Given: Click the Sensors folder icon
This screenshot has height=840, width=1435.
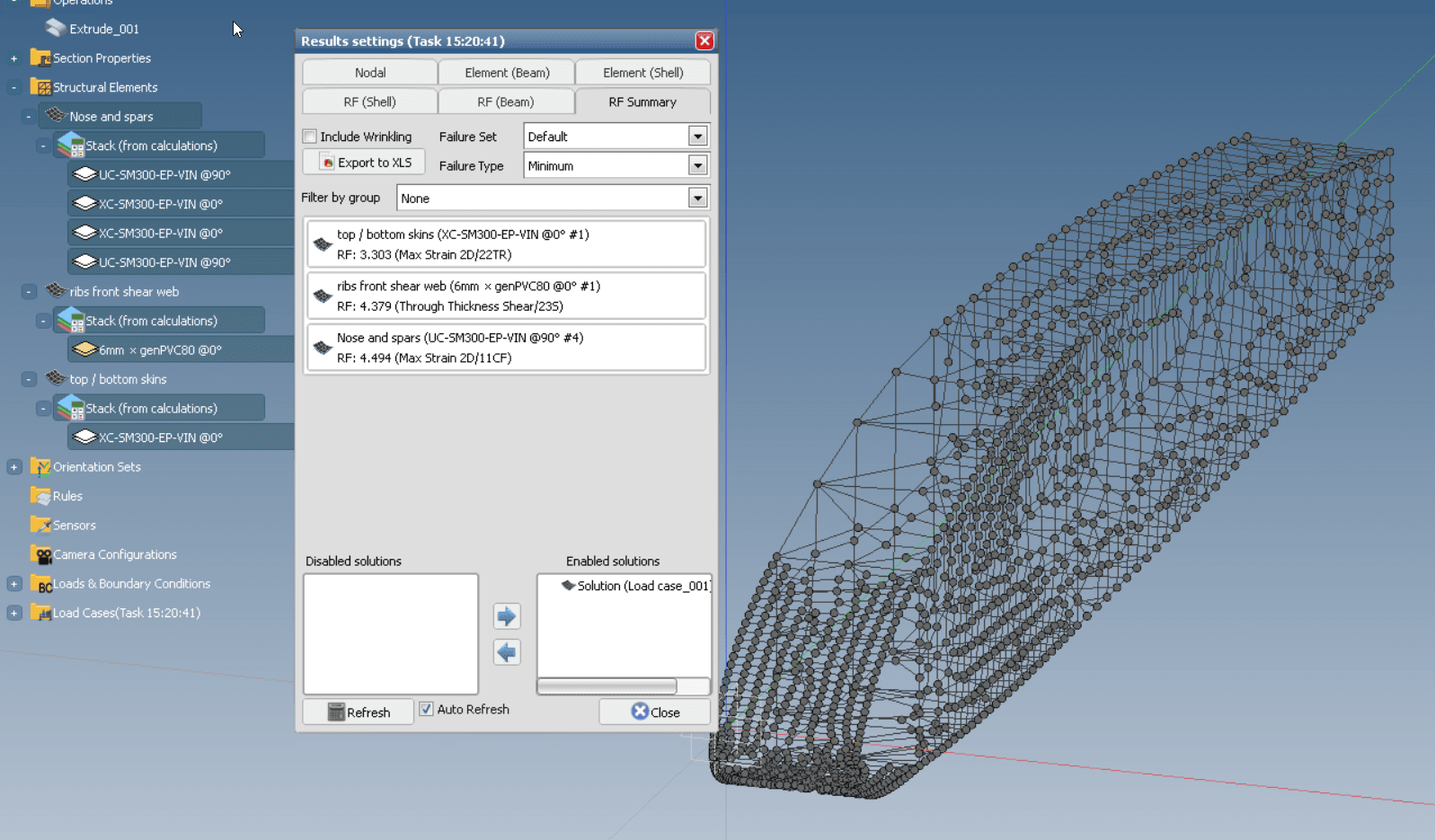Looking at the screenshot, I should pos(40,525).
